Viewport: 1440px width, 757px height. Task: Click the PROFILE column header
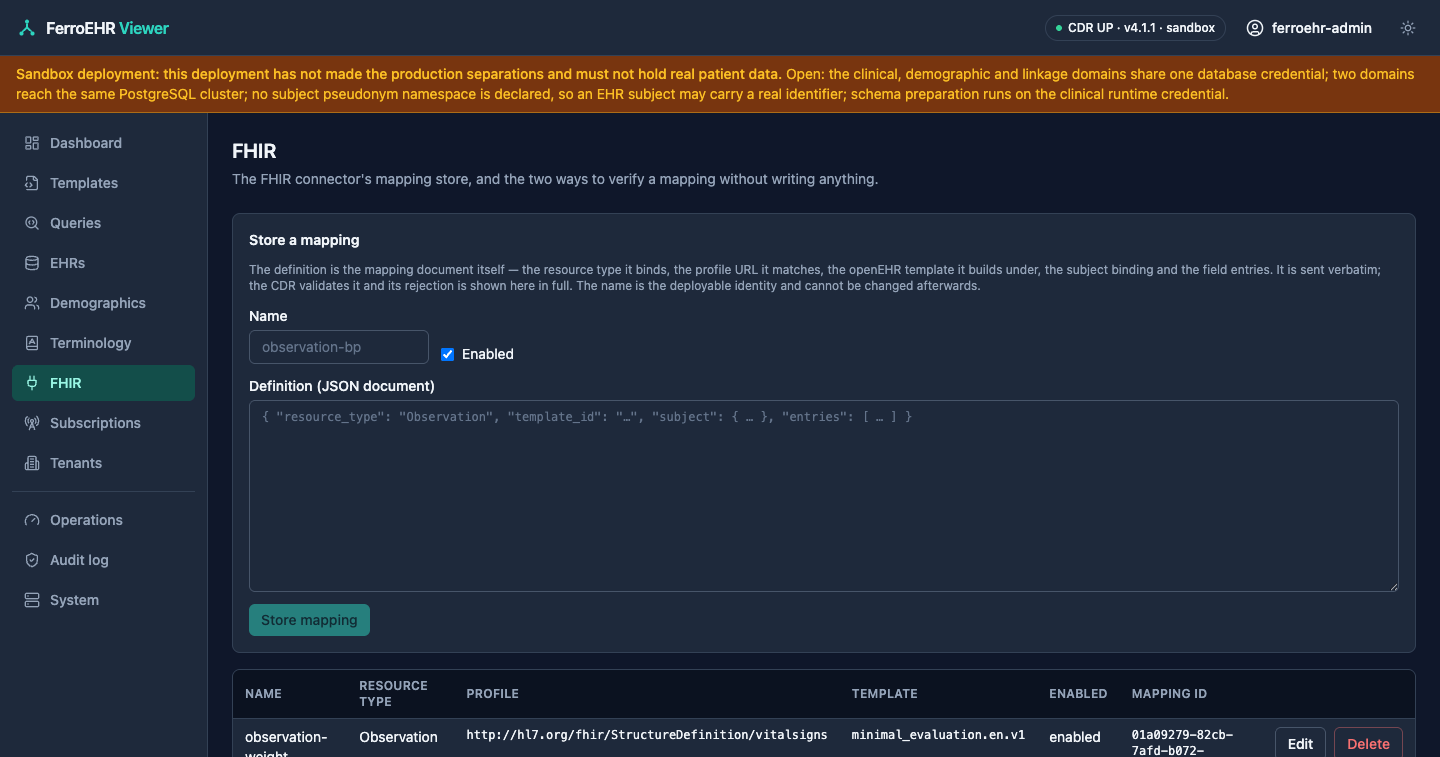[x=492, y=694]
